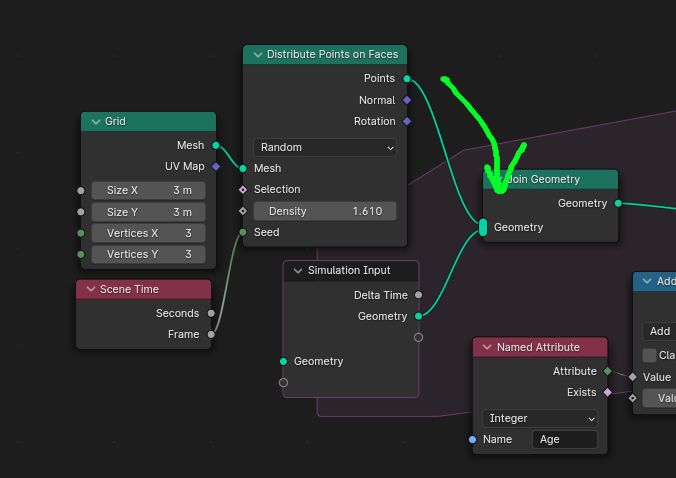676x478 pixels.
Task: Click the Seconds output socket
Action: pyautogui.click(x=211, y=313)
